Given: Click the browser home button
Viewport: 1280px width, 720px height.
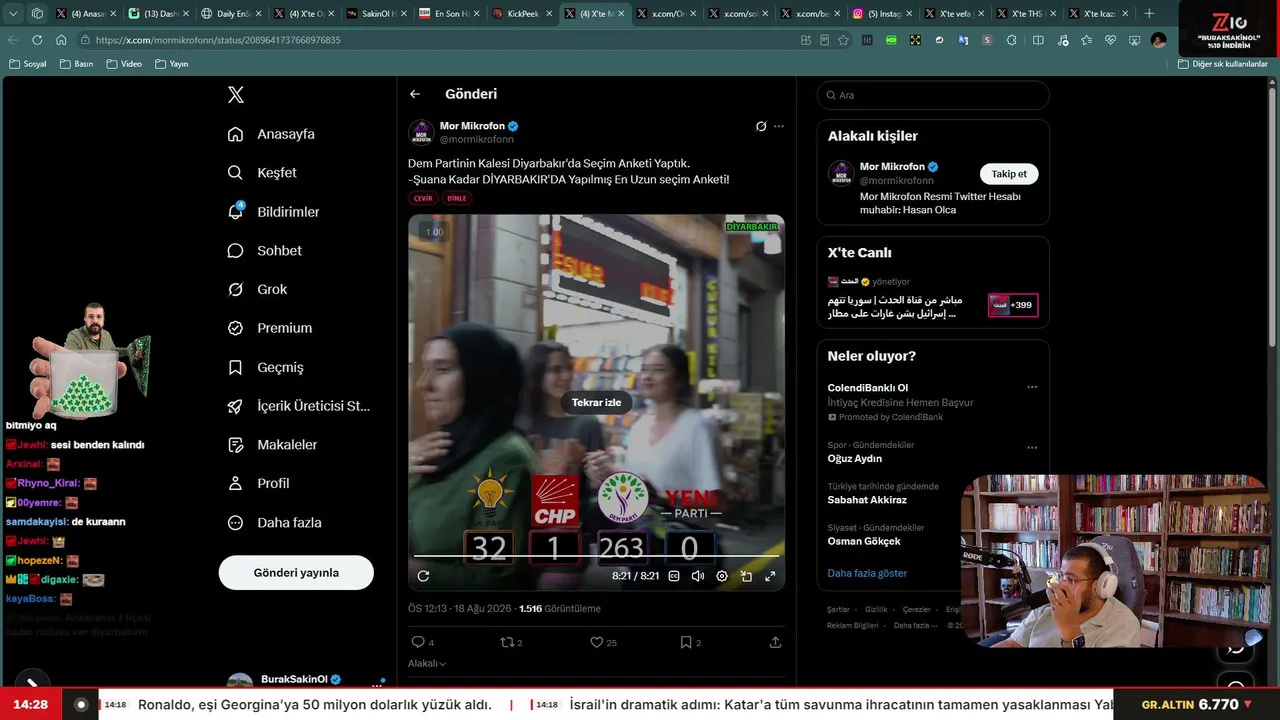Looking at the screenshot, I should (61, 40).
